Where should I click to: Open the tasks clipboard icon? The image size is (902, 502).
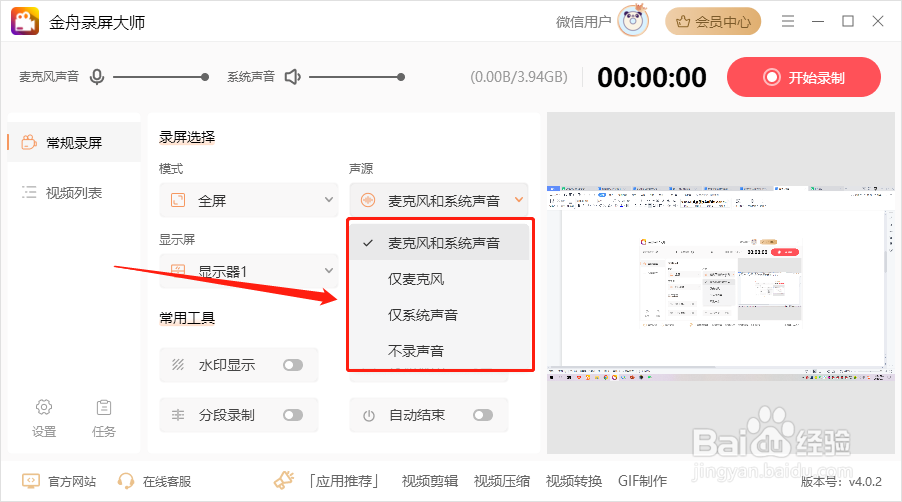click(104, 407)
